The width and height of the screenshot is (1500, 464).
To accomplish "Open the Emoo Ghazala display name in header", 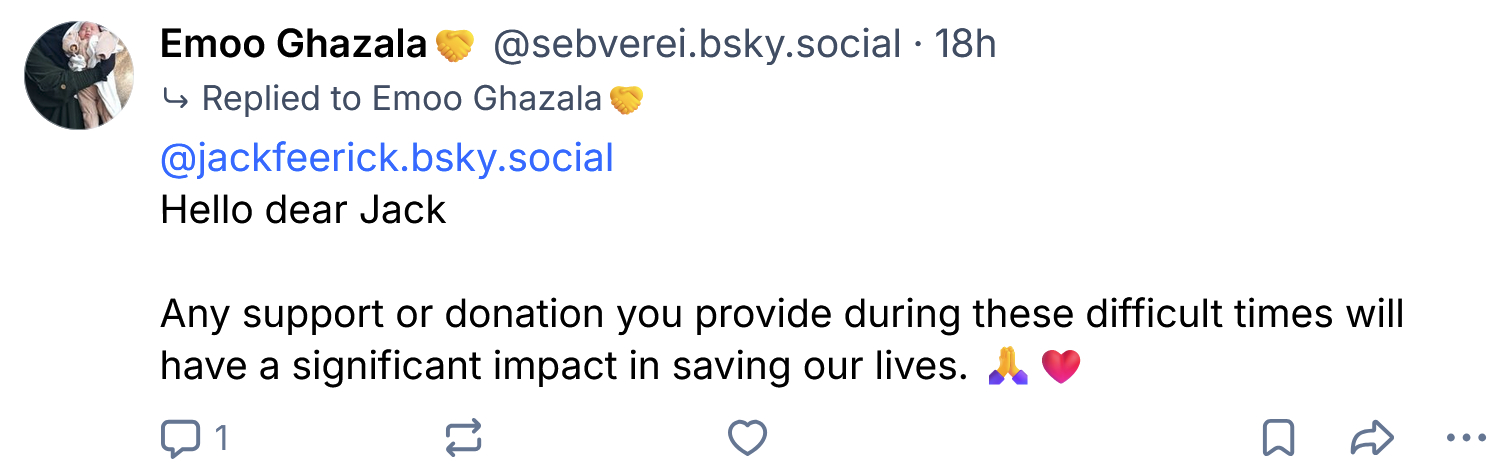I will coord(294,45).
